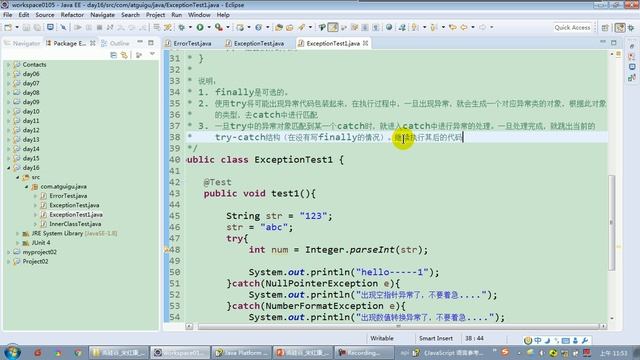
Task: Open the File menu
Action: click(x=8, y=15)
